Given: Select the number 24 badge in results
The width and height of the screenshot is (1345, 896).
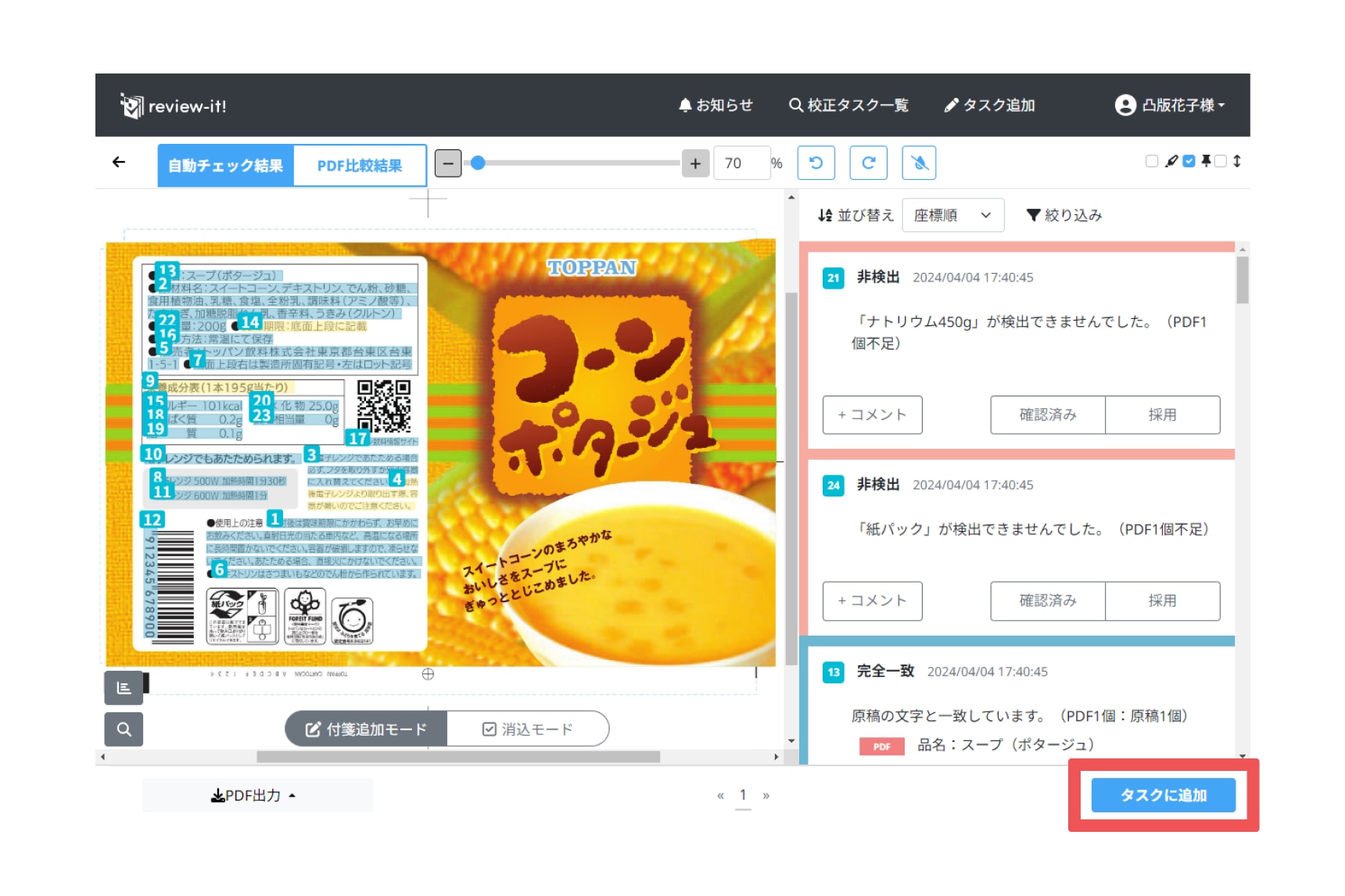Looking at the screenshot, I should point(834,486).
